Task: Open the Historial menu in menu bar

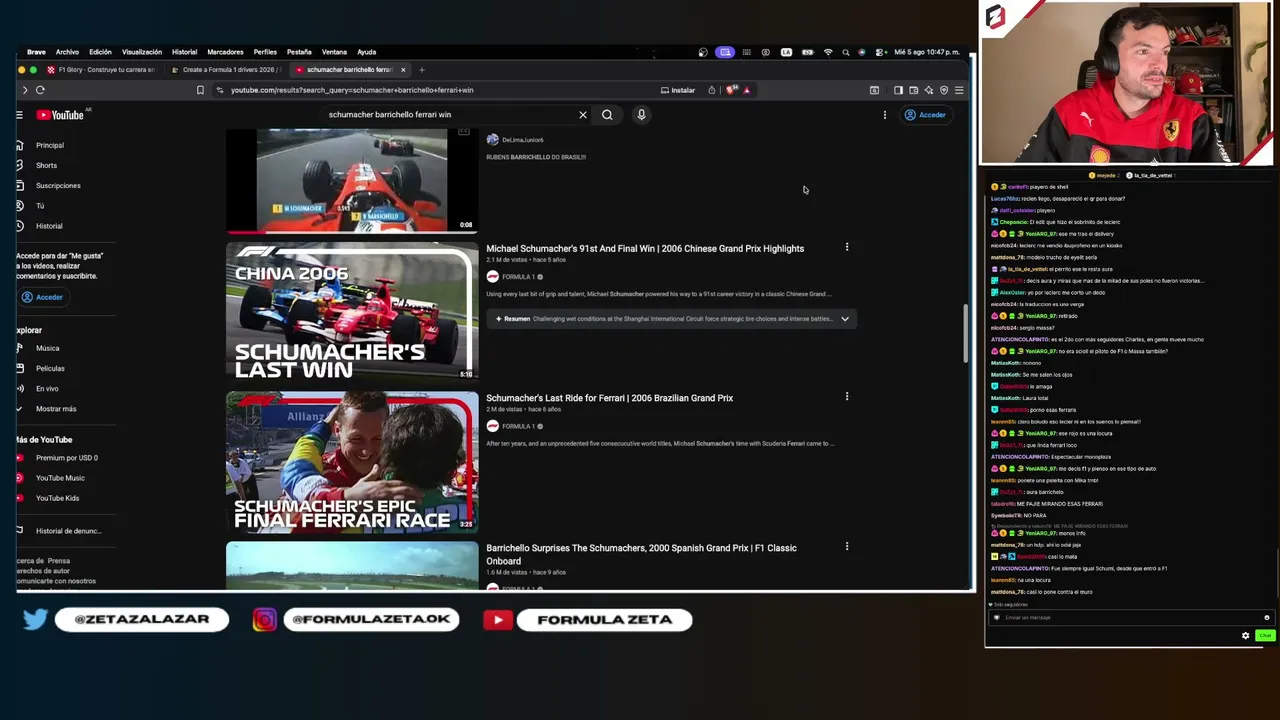Action: tap(184, 52)
